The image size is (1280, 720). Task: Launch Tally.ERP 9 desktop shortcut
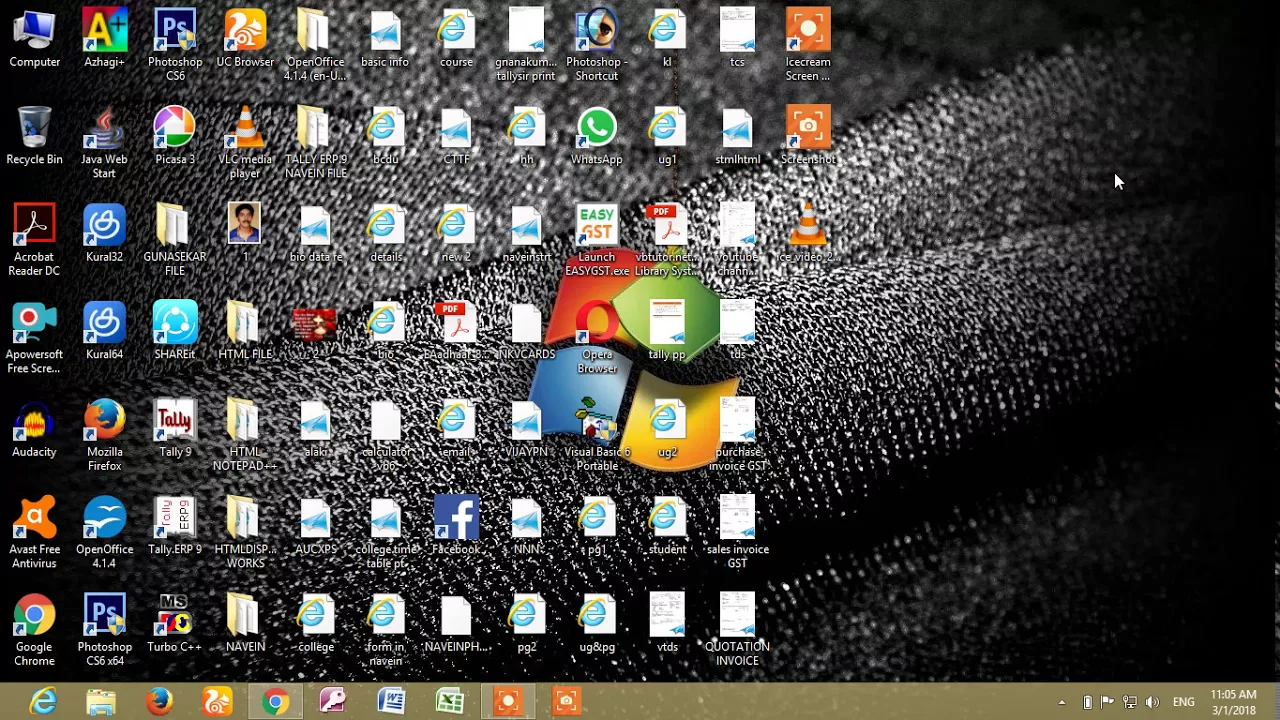175,527
